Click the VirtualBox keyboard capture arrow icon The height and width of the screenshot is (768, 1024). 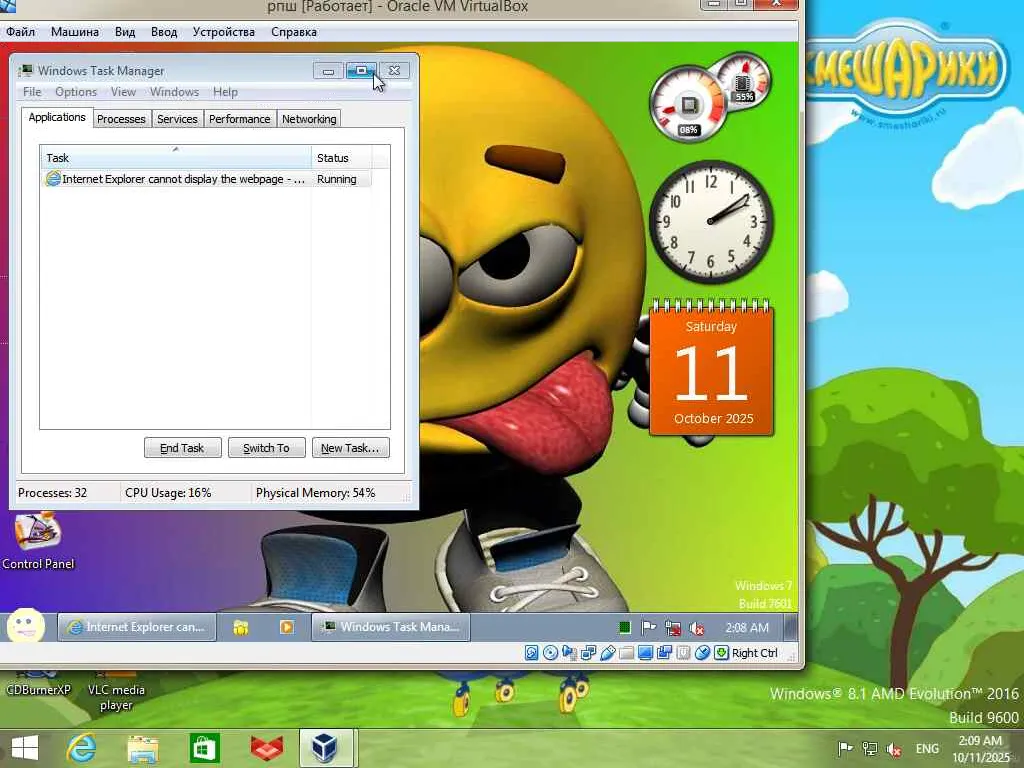[721, 652]
